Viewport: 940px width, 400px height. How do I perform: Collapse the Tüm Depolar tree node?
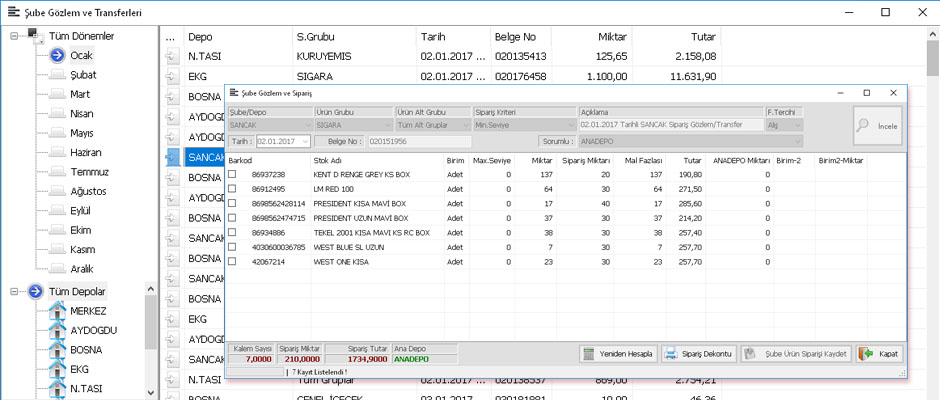14,291
